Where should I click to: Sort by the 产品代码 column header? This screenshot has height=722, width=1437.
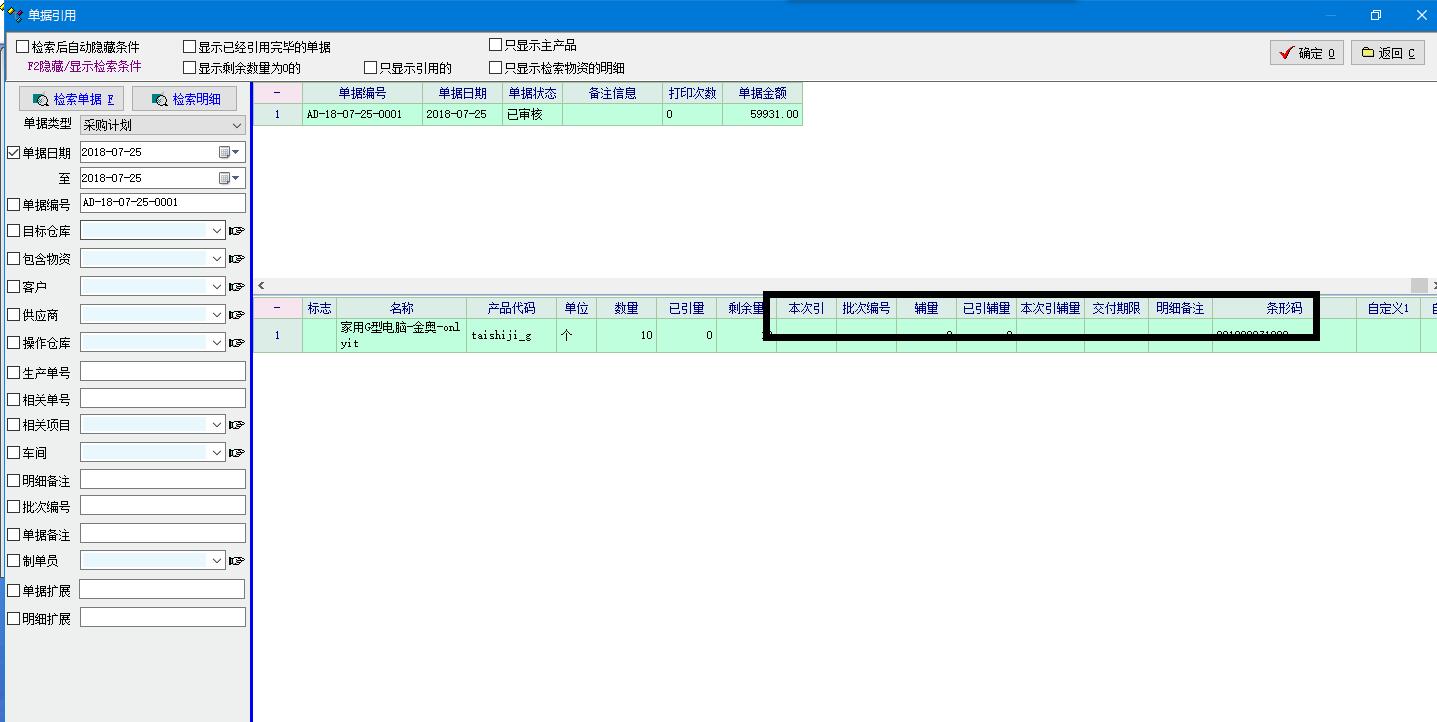point(511,308)
